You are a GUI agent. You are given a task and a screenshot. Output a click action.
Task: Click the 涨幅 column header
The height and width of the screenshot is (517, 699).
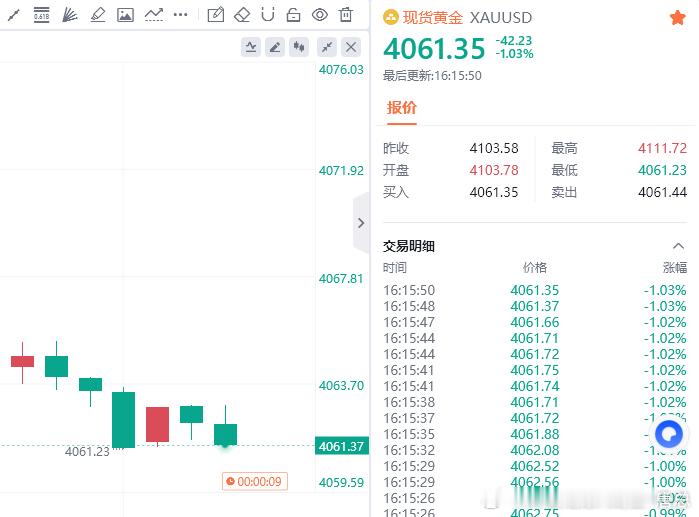point(674,267)
